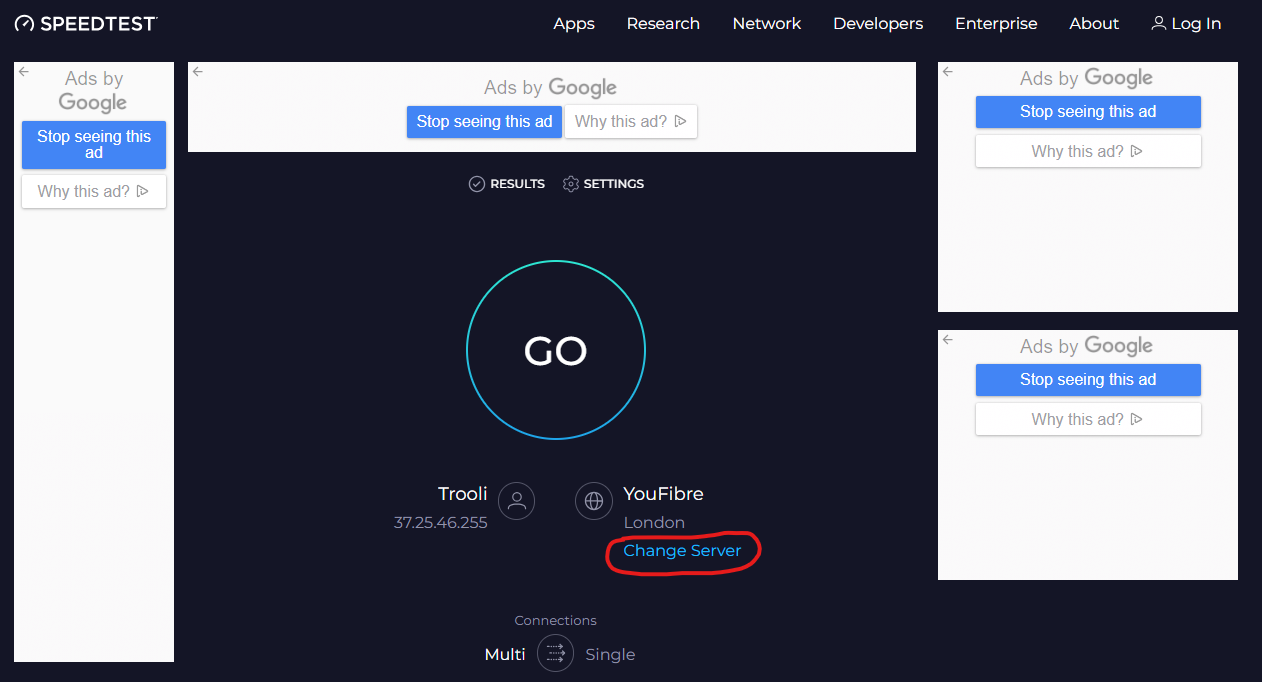The image size is (1262, 682).
Task: Click the back arrow in top banner ad
Action: (198, 72)
